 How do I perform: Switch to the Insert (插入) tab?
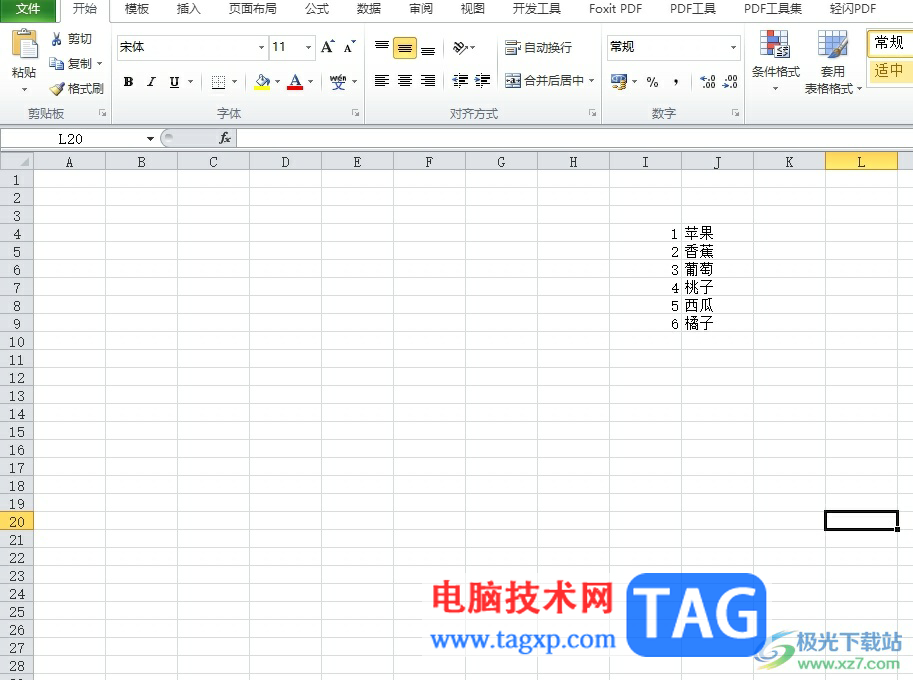(x=188, y=9)
